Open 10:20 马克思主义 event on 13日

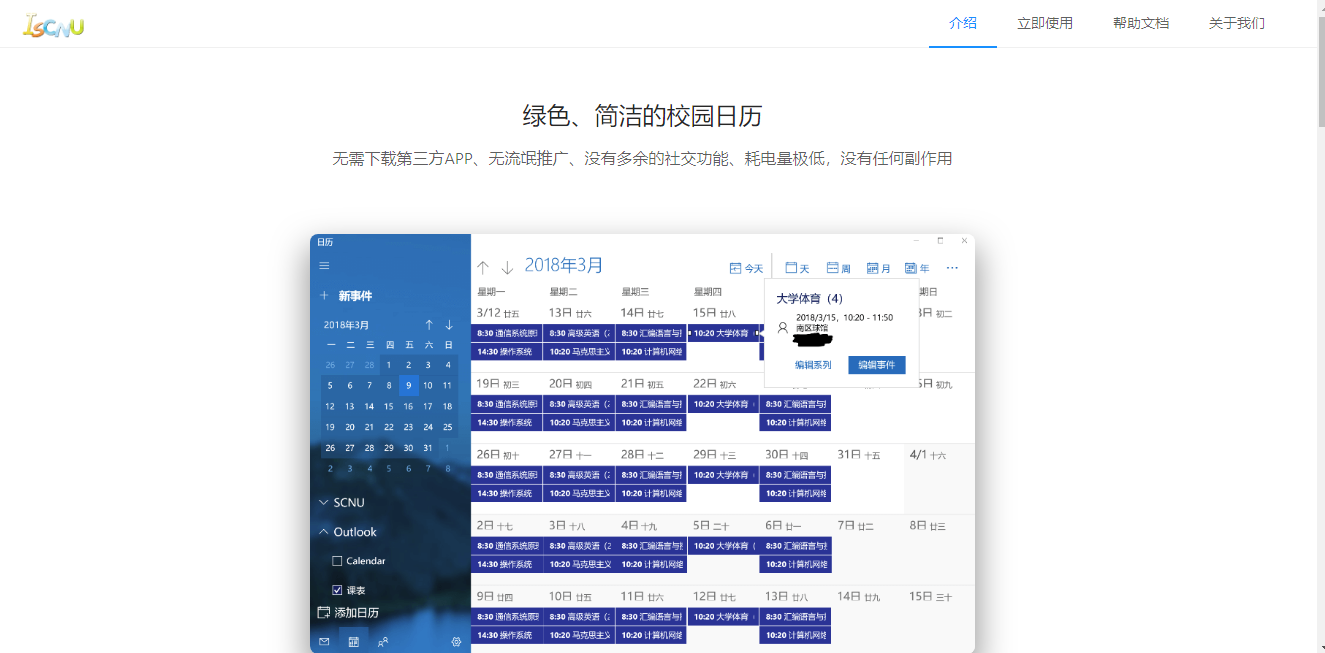point(579,352)
